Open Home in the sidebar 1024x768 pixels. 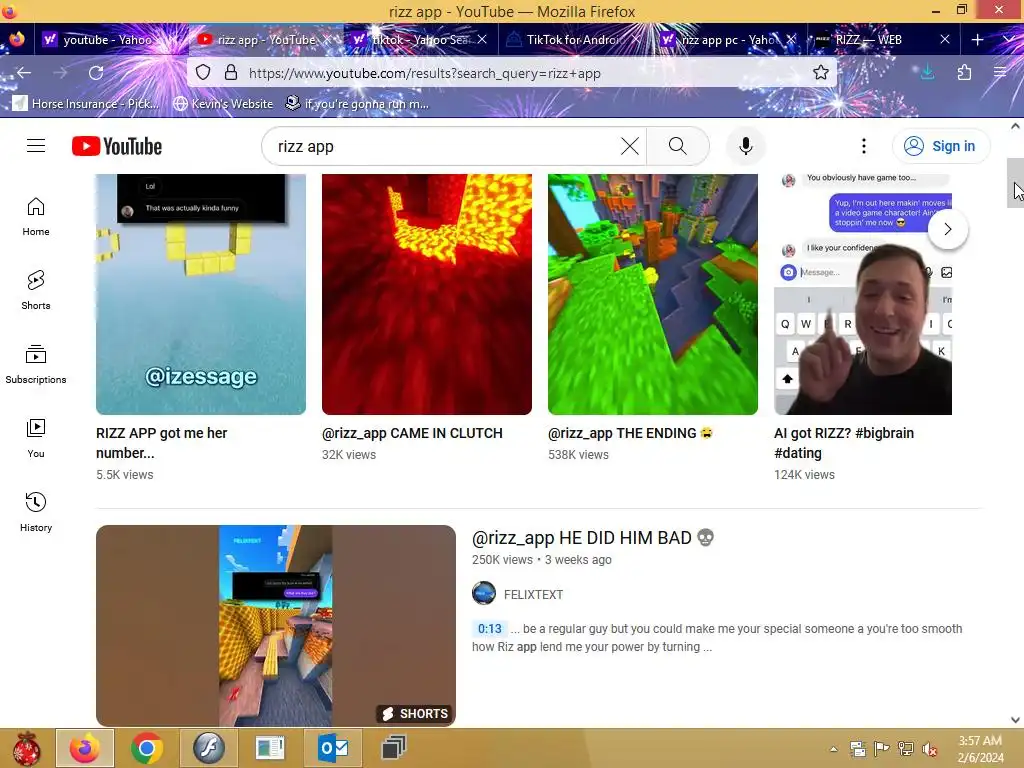point(36,217)
